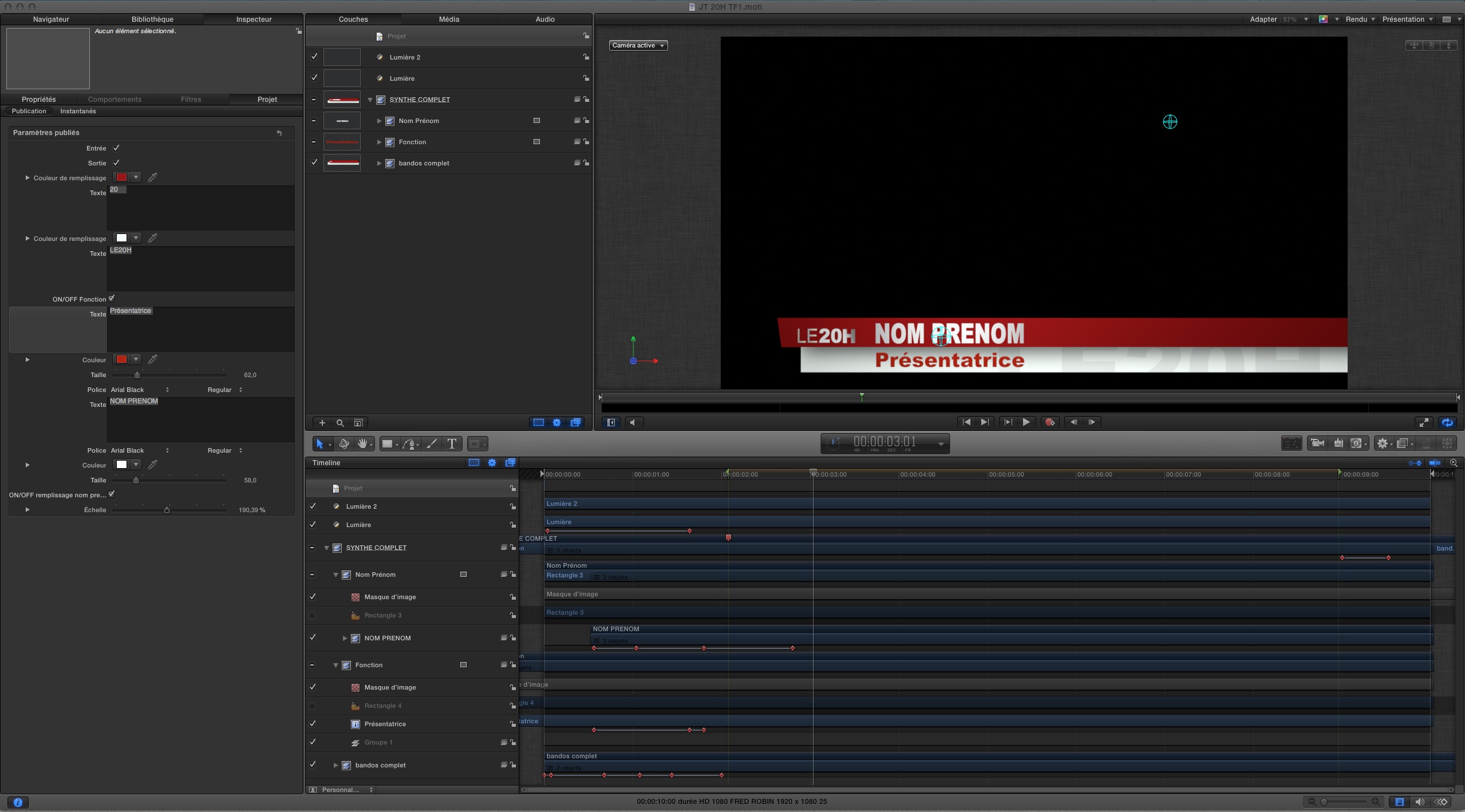Click the red Couleur de remplissage swatch

click(x=121, y=177)
